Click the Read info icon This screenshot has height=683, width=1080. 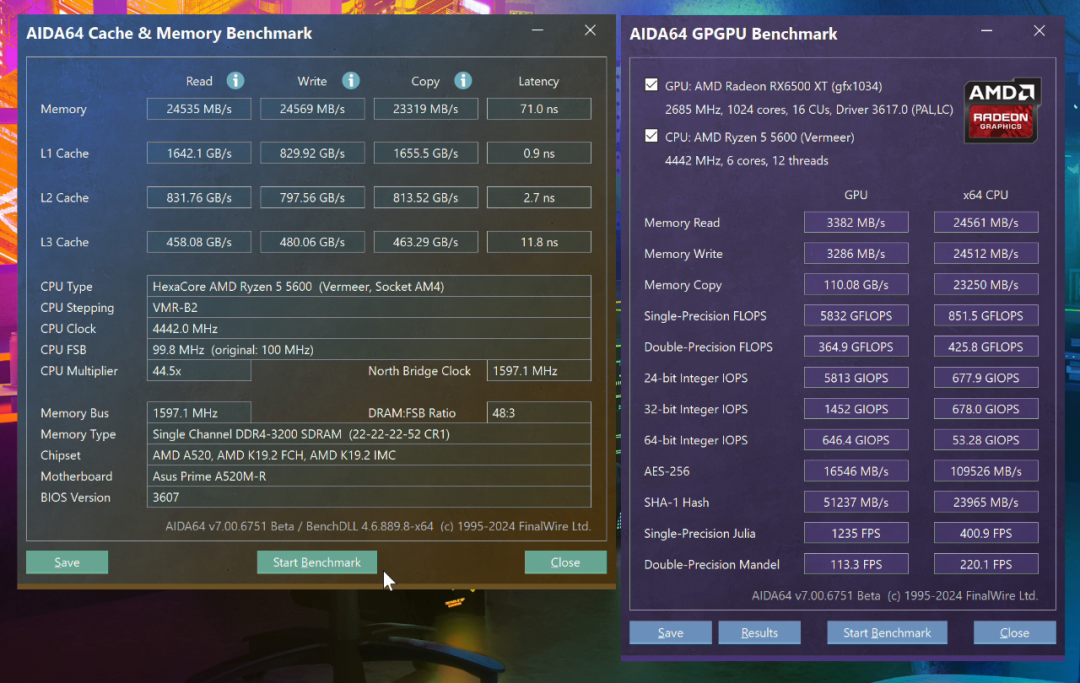(236, 81)
